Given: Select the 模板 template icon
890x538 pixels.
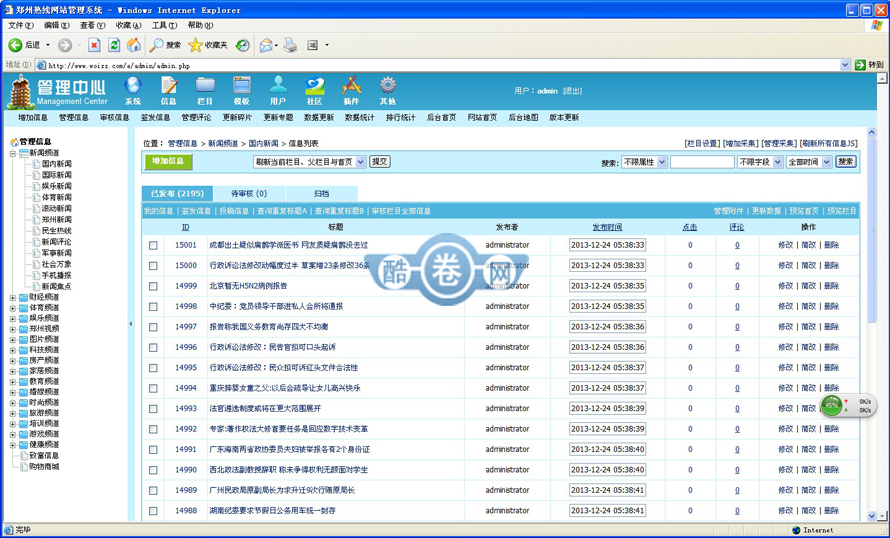Looking at the screenshot, I should [241, 86].
